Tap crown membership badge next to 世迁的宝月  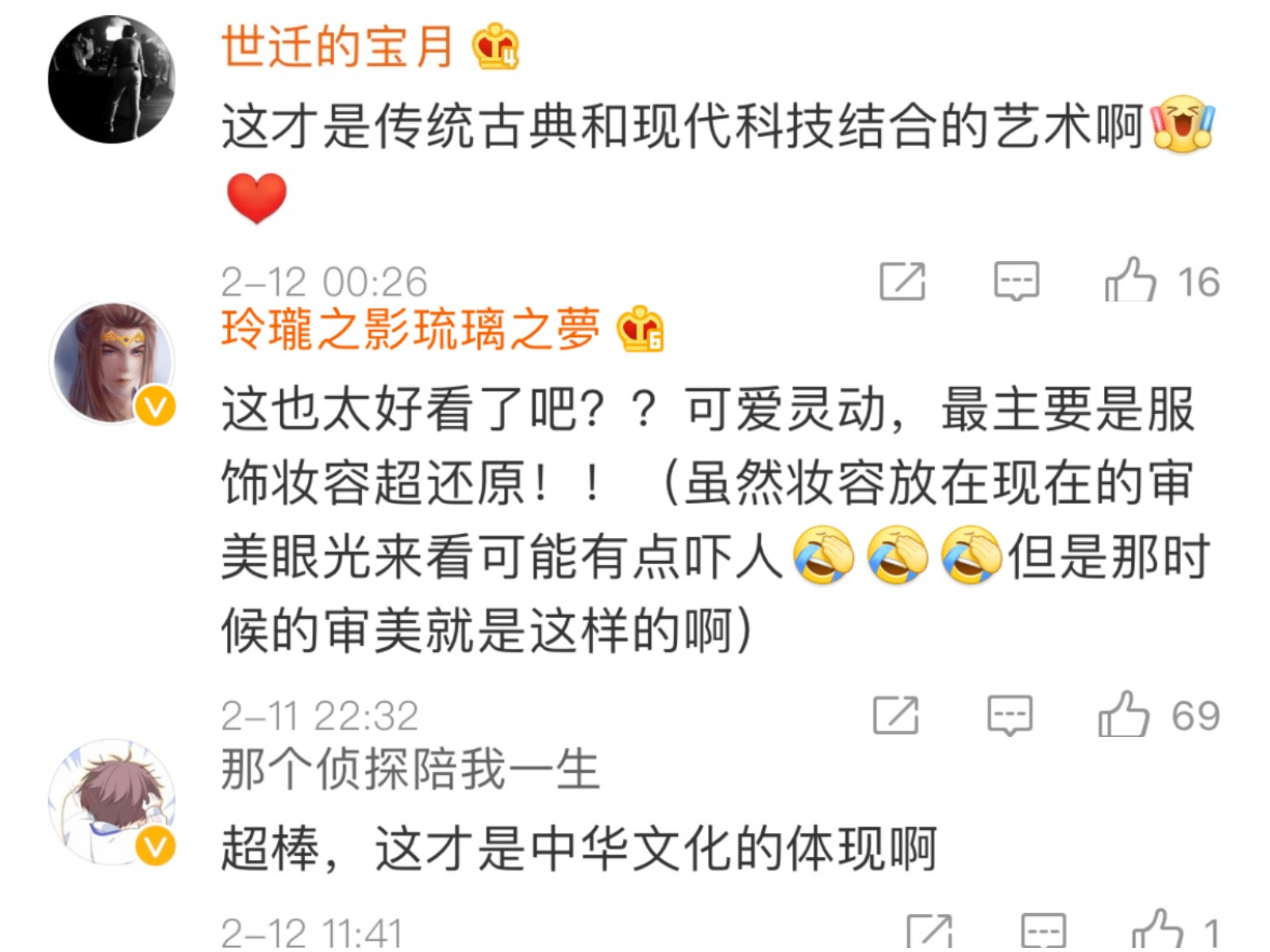coord(495,47)
